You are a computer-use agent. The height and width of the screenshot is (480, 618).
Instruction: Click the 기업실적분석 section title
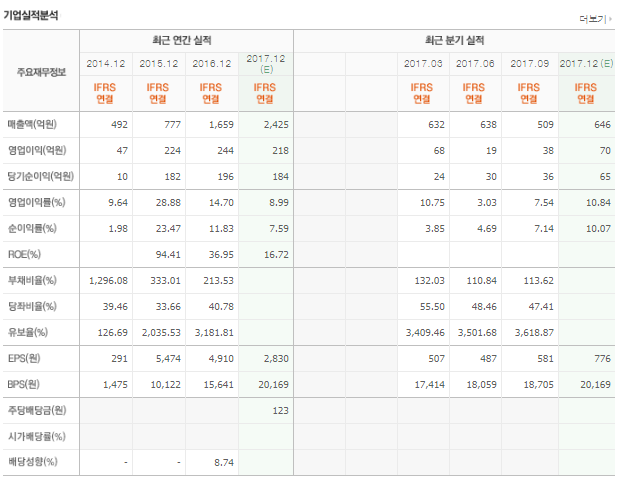coord(31,15)
